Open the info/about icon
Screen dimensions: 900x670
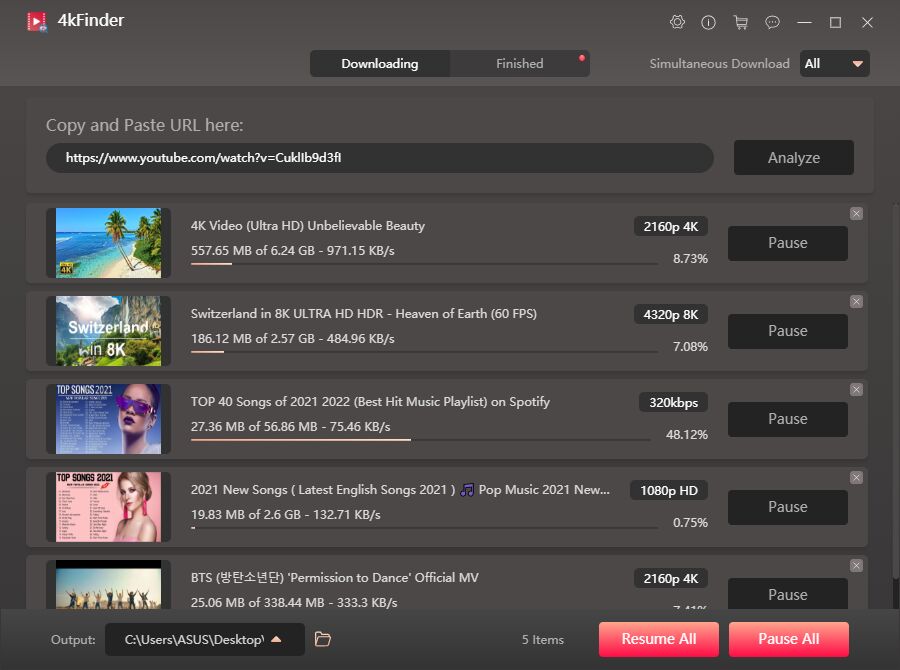708,22
